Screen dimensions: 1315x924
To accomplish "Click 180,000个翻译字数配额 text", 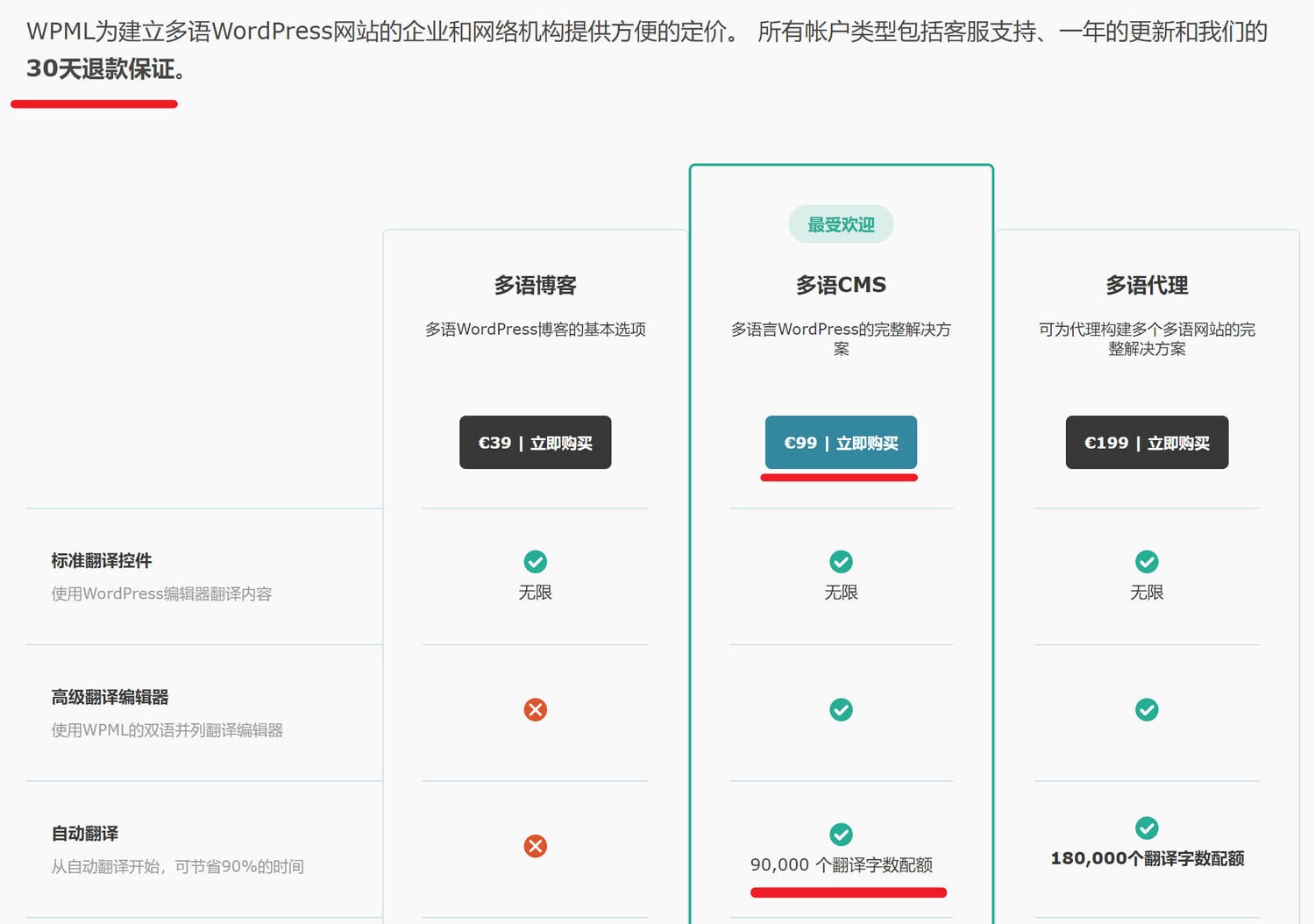I will point(1147,859).
